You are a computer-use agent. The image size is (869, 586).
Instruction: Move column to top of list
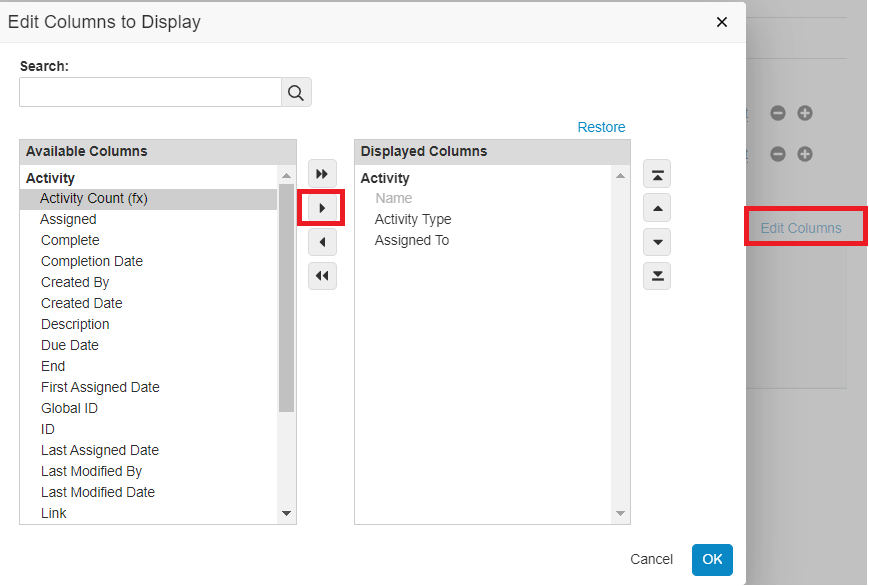pos(657,174)
